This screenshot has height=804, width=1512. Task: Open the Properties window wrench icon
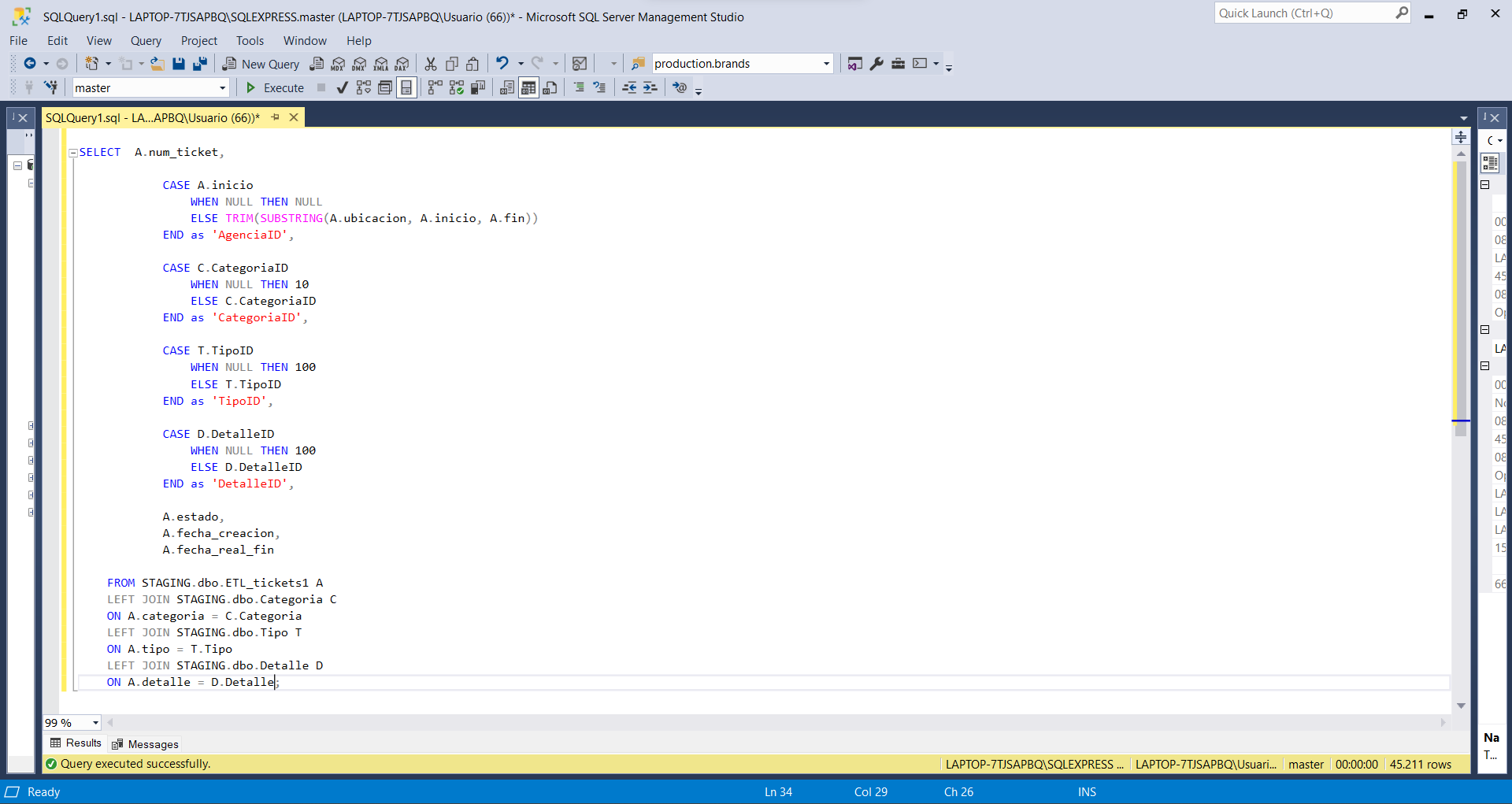pyautogui.click(x=876, y=64)
